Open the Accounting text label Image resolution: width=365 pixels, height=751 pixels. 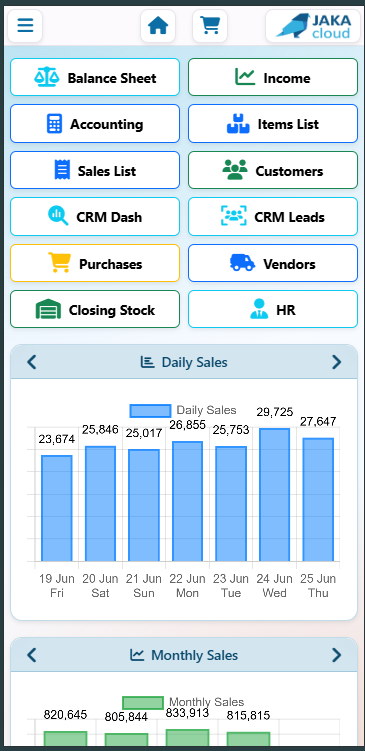[x=107, y=125]
